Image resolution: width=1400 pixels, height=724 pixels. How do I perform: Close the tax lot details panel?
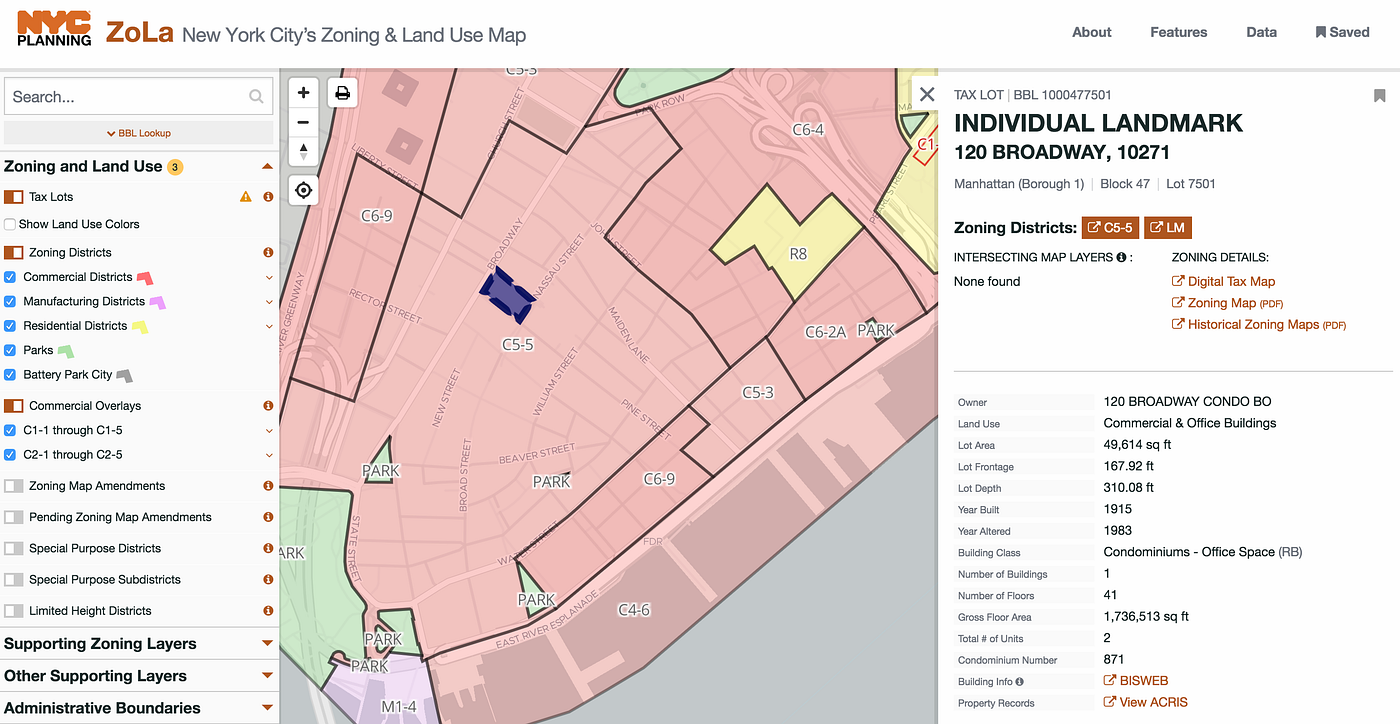[x=927, y=94]
